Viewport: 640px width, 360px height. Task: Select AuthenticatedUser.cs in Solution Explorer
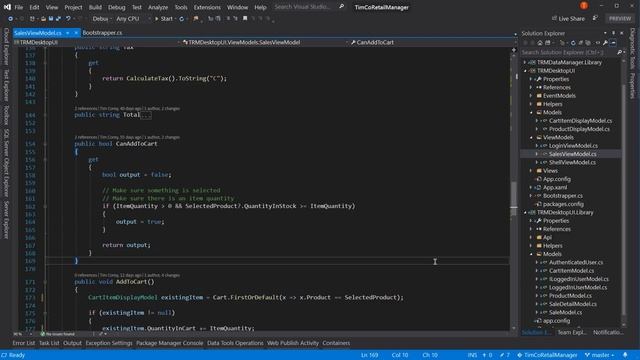[576, 262]
